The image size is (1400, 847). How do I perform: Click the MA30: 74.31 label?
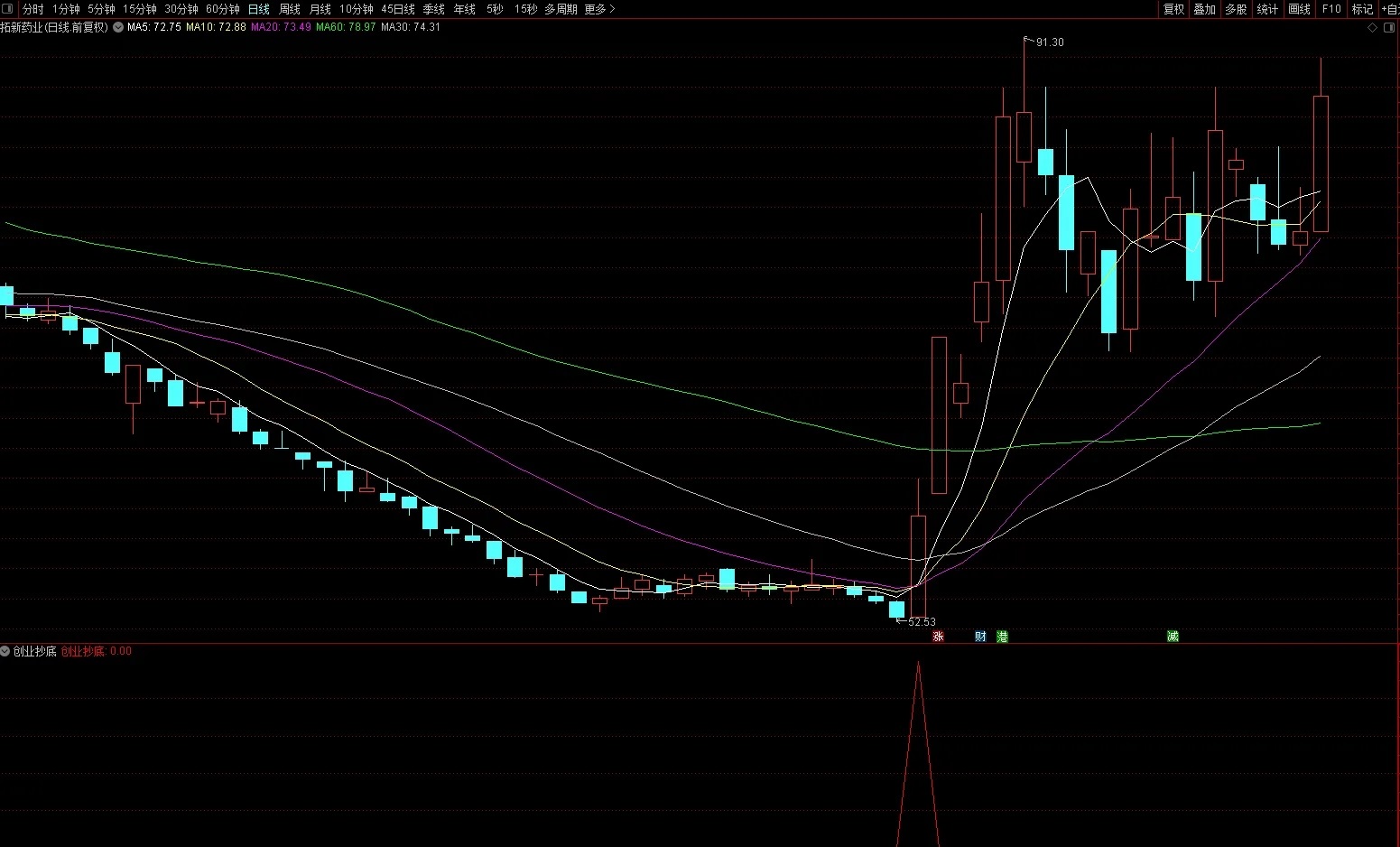[411, 27]
